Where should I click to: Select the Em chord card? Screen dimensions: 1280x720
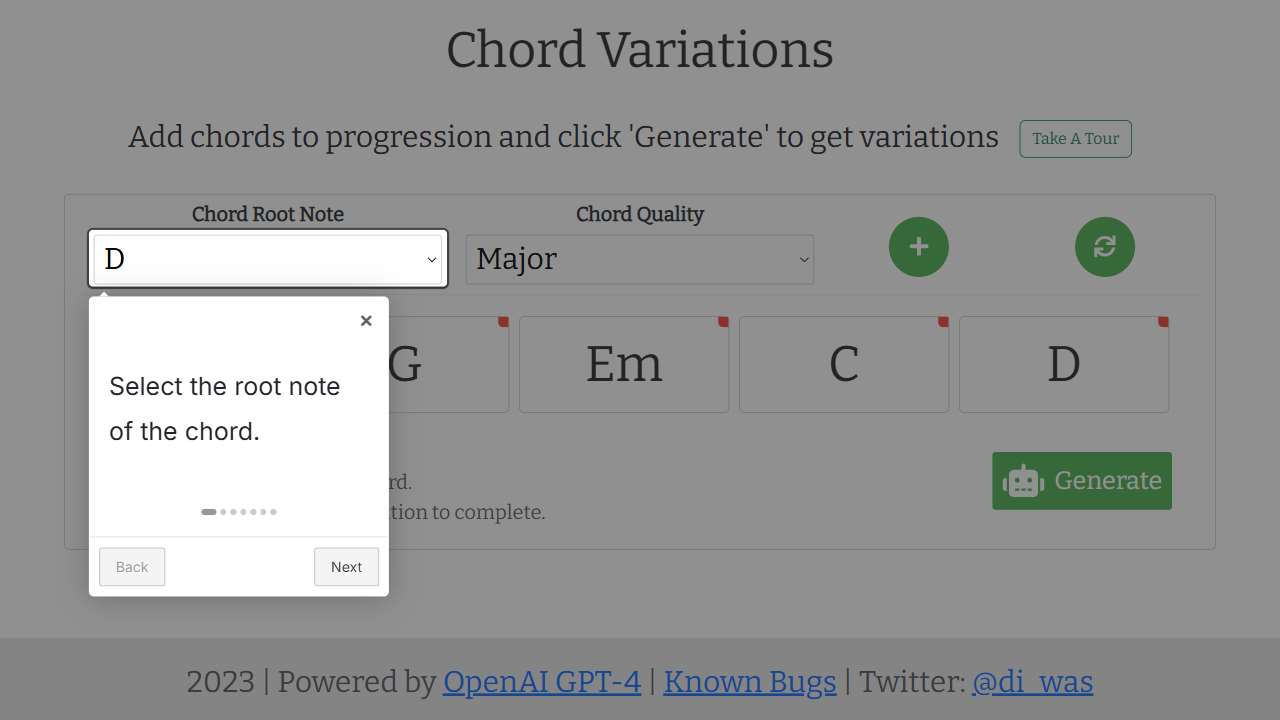pos(624,364)
